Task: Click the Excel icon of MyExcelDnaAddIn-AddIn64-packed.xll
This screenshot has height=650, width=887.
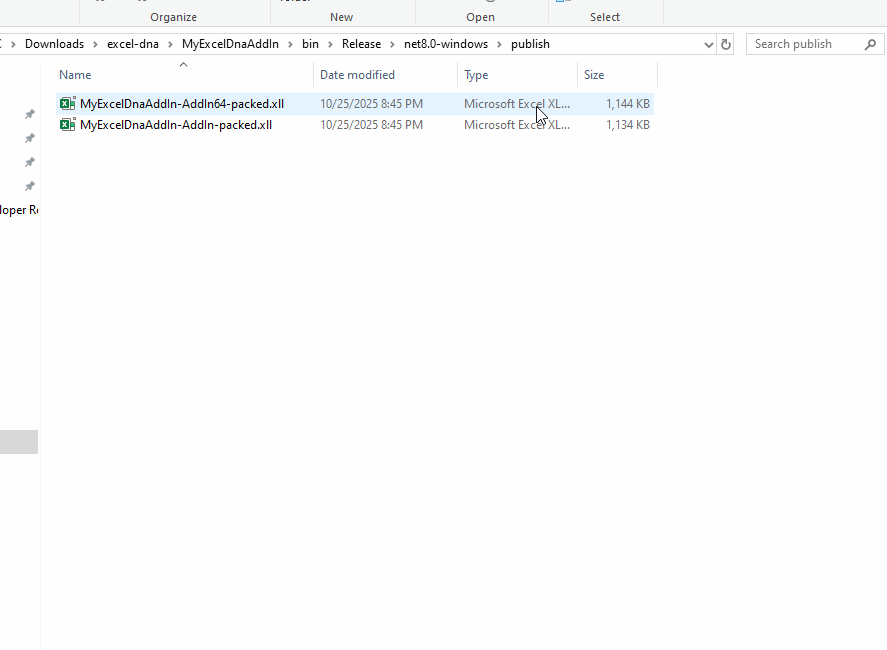Action: point(67,104)
